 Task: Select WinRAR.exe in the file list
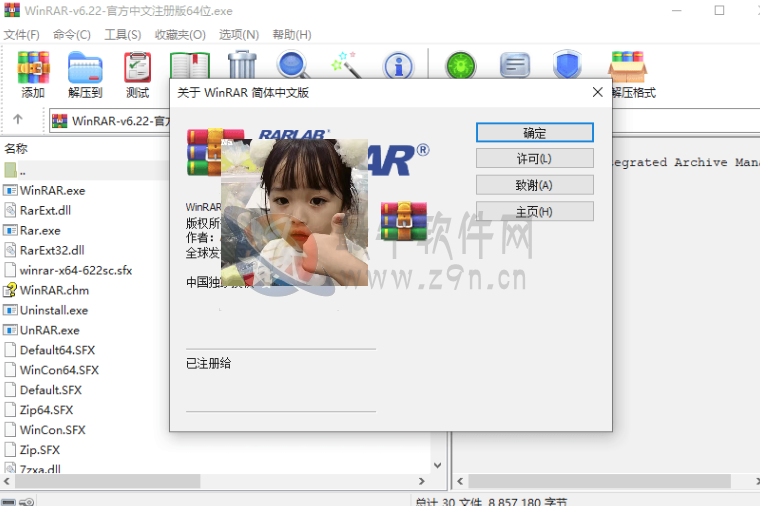coord(52,190)
